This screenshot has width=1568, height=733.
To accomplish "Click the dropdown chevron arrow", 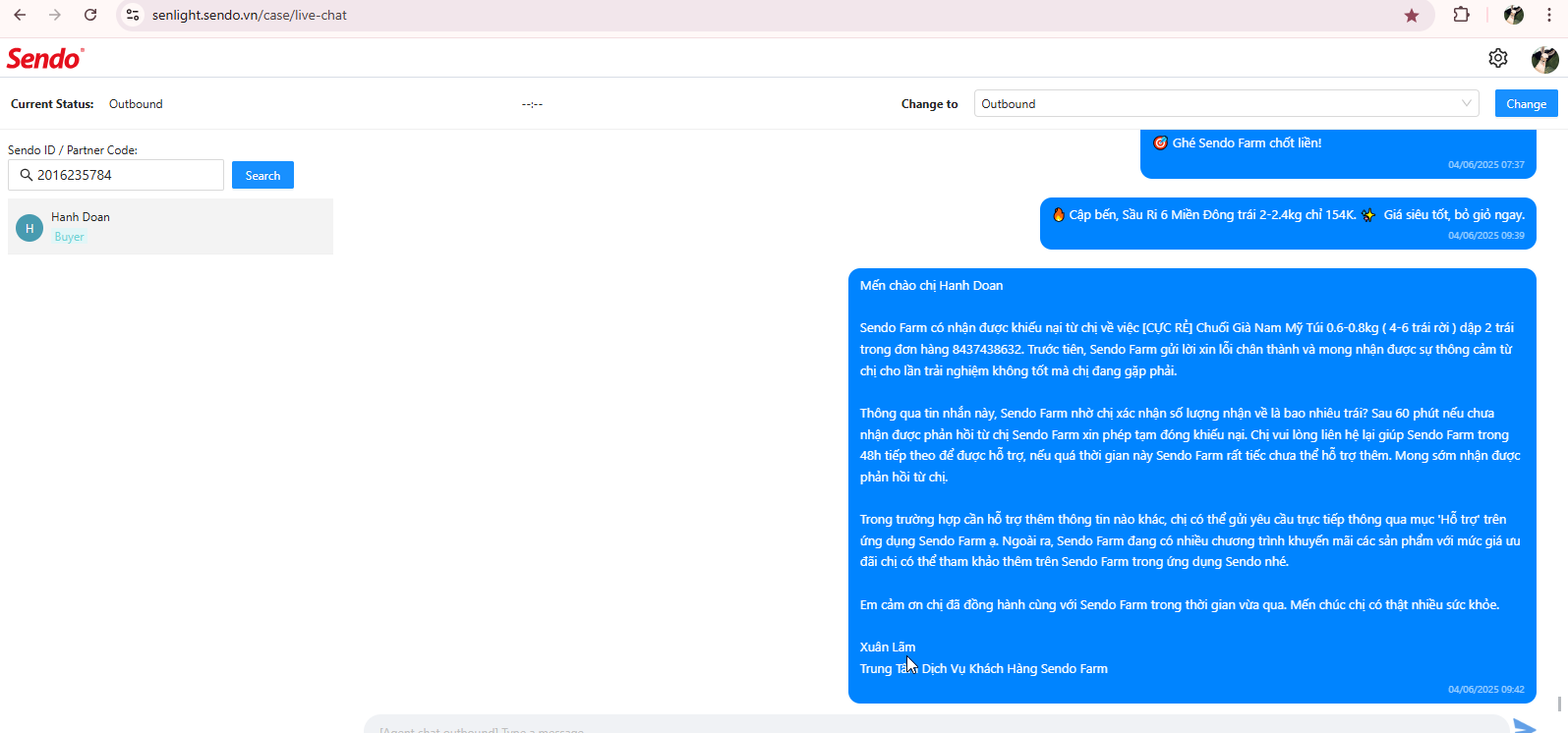I will (1466, 103).
